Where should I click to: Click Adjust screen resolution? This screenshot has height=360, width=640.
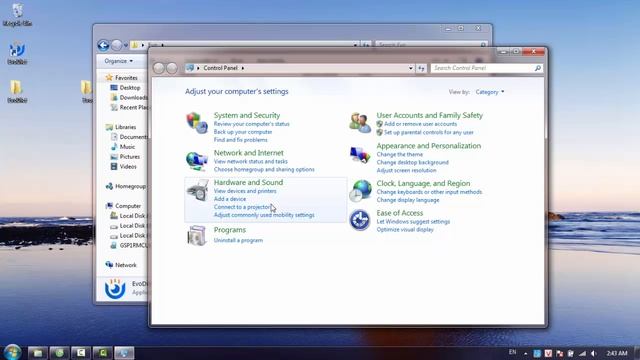[x=407, y=171]
